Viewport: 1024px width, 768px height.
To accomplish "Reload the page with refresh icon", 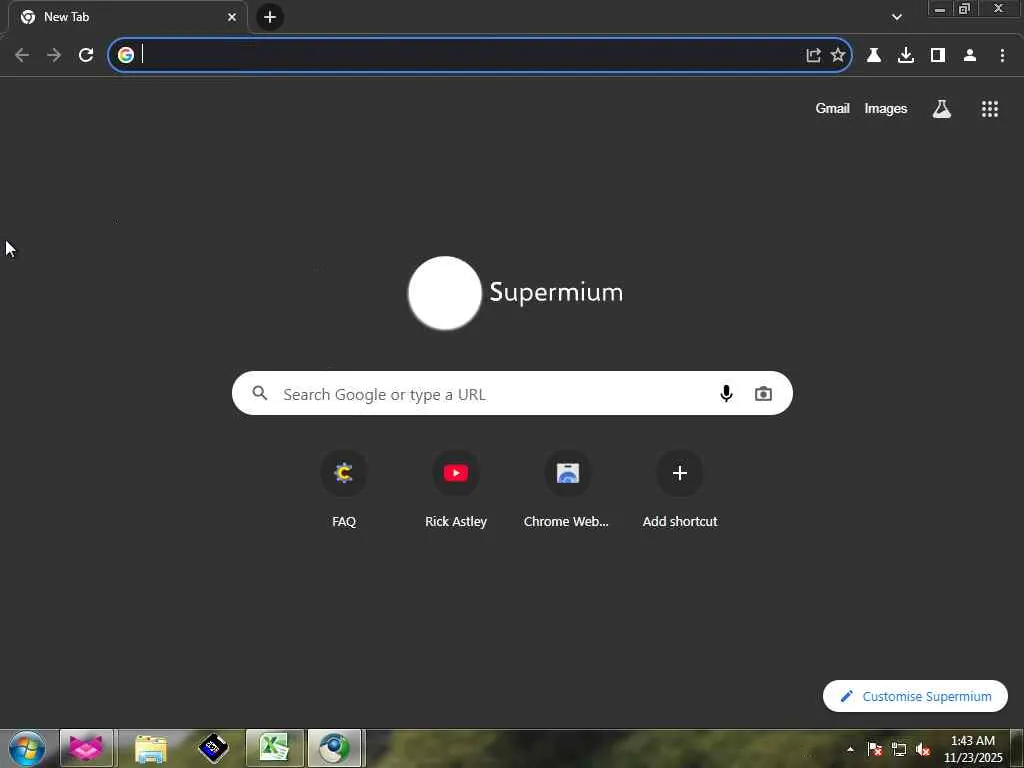I will tap(86, 55).
